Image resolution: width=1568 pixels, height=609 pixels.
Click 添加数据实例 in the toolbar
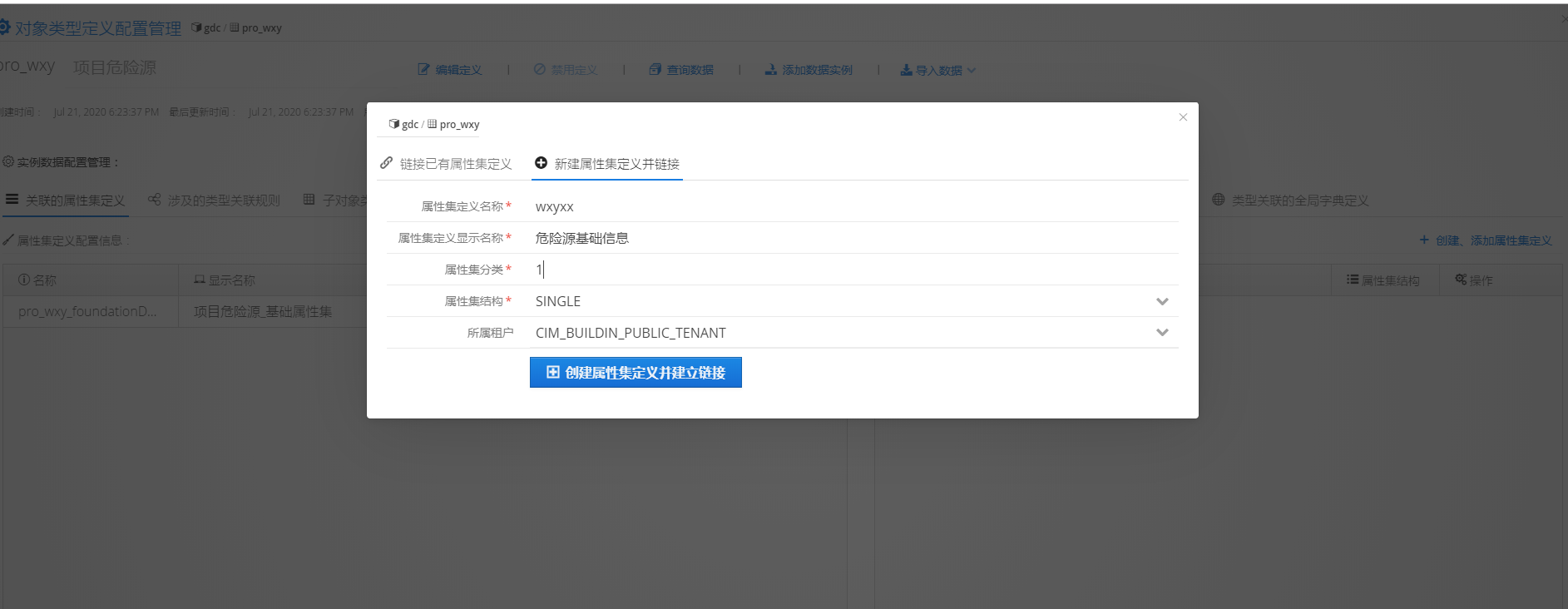tap(809, 70)
